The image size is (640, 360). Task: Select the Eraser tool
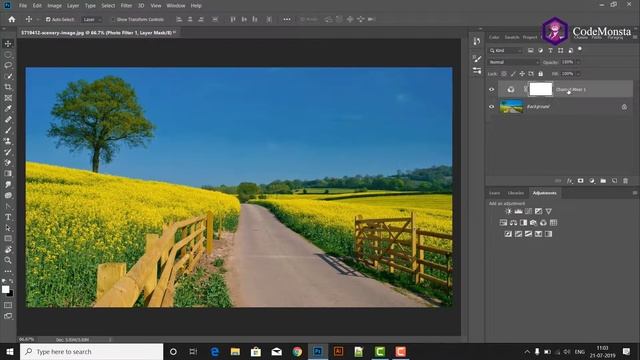coord(8,163)
